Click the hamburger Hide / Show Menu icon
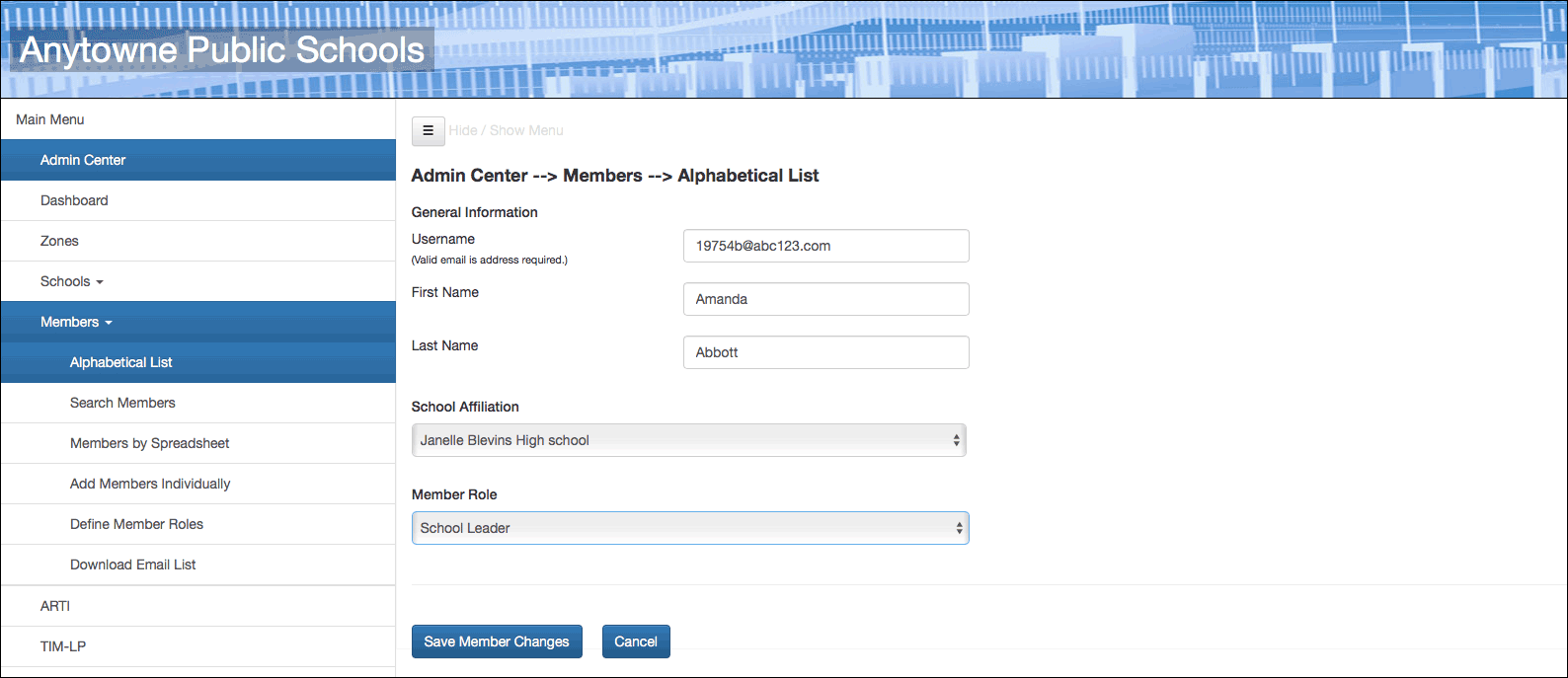 pyautogui.click(x=428, y=130)
